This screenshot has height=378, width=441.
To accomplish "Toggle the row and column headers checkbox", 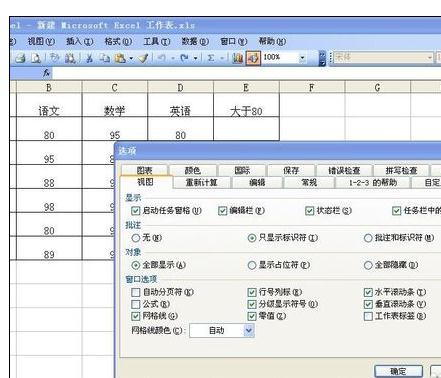I will [x=252, y=292].
